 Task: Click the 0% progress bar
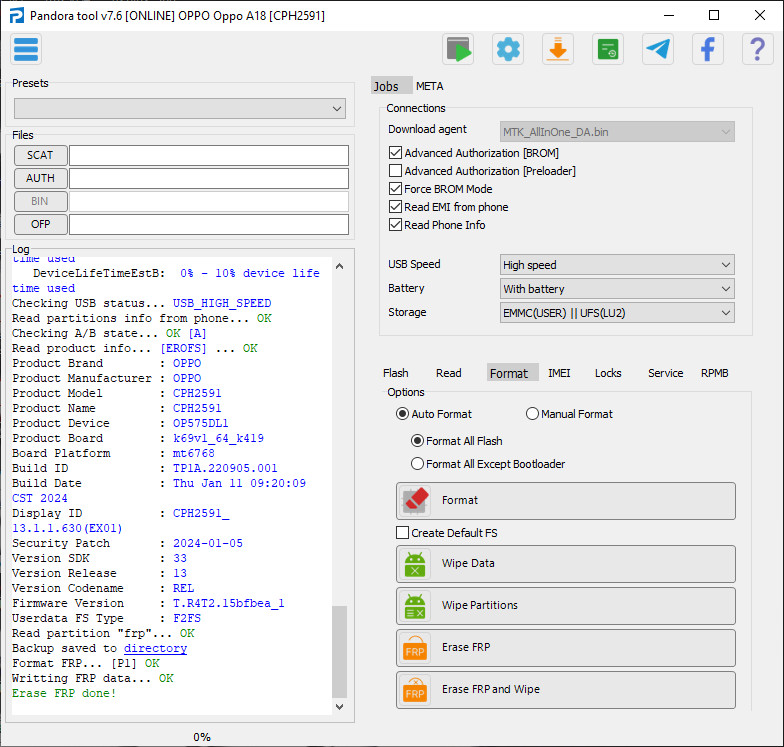(x=202, y=736)
